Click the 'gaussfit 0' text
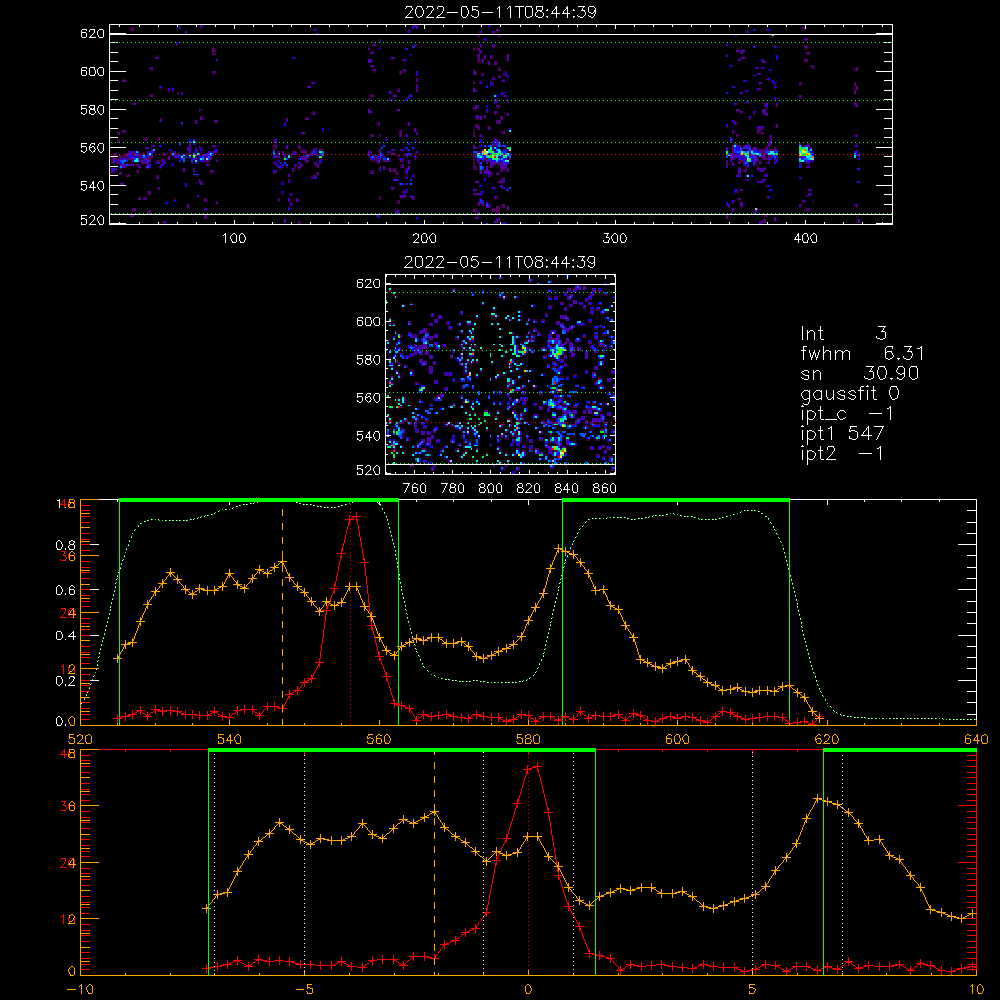1000x1000 pixels. (849, 393)
